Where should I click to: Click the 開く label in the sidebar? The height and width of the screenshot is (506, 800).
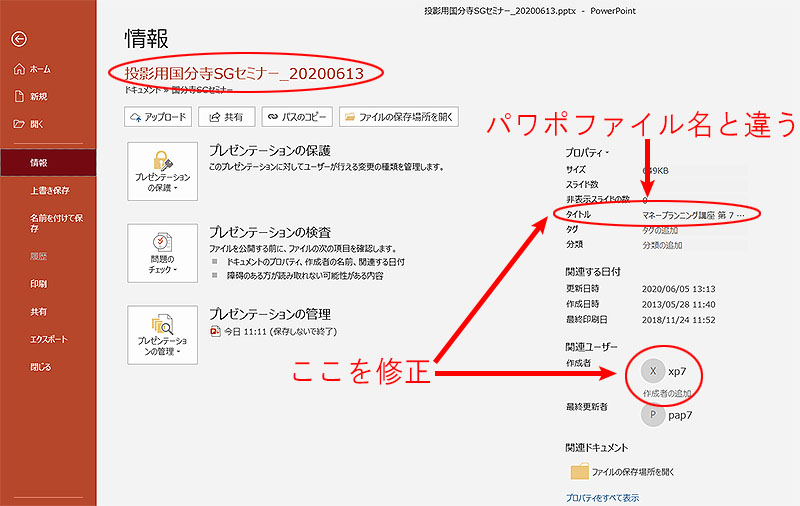(x=37, y=124)
